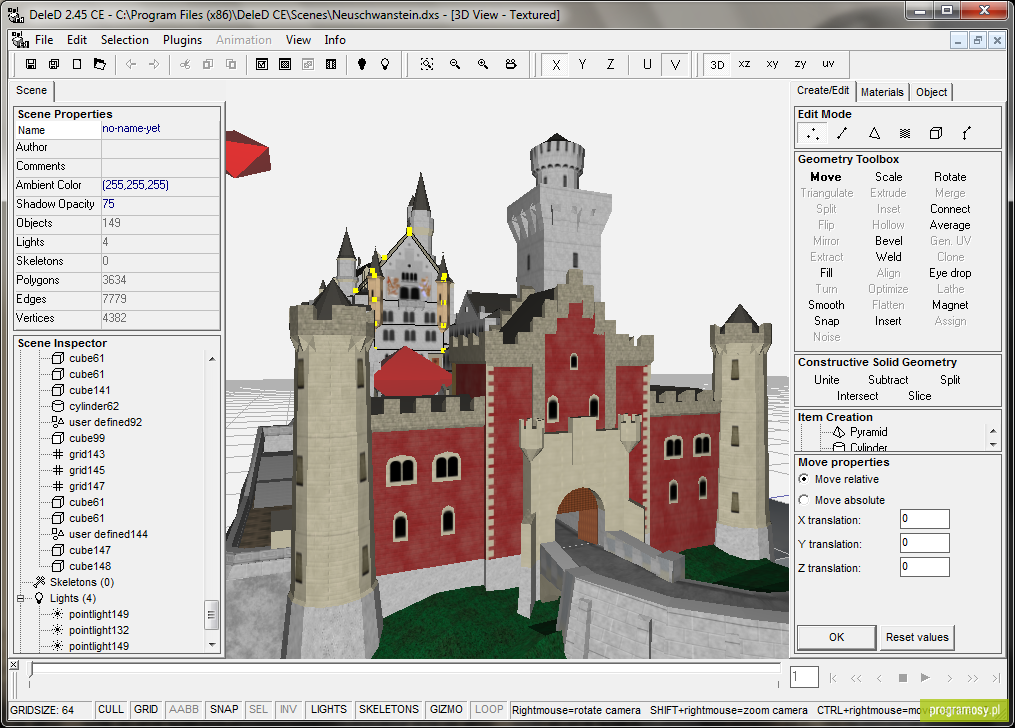Click the Ambient Color value (255,255,255)
The width and height of the screenshot is (1015, 728).
[x=135, y=185]
